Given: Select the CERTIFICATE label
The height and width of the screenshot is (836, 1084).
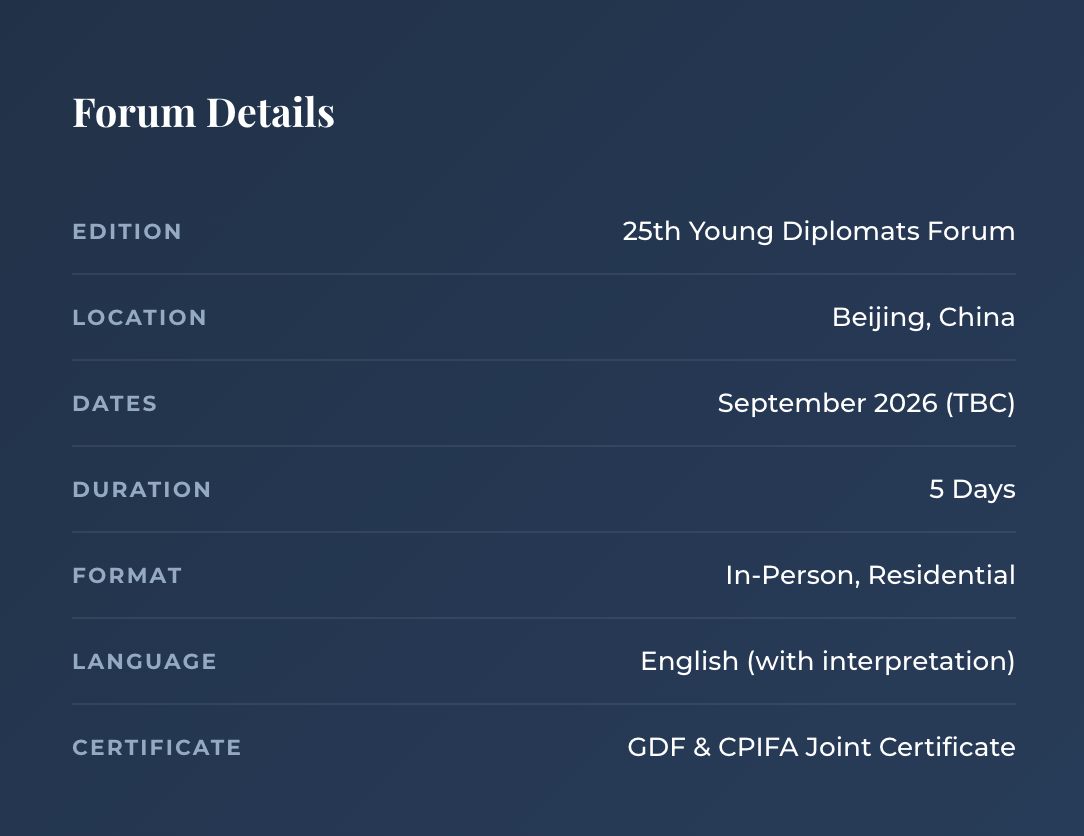Looking at the screenshot, I should [x=157, y=747].
